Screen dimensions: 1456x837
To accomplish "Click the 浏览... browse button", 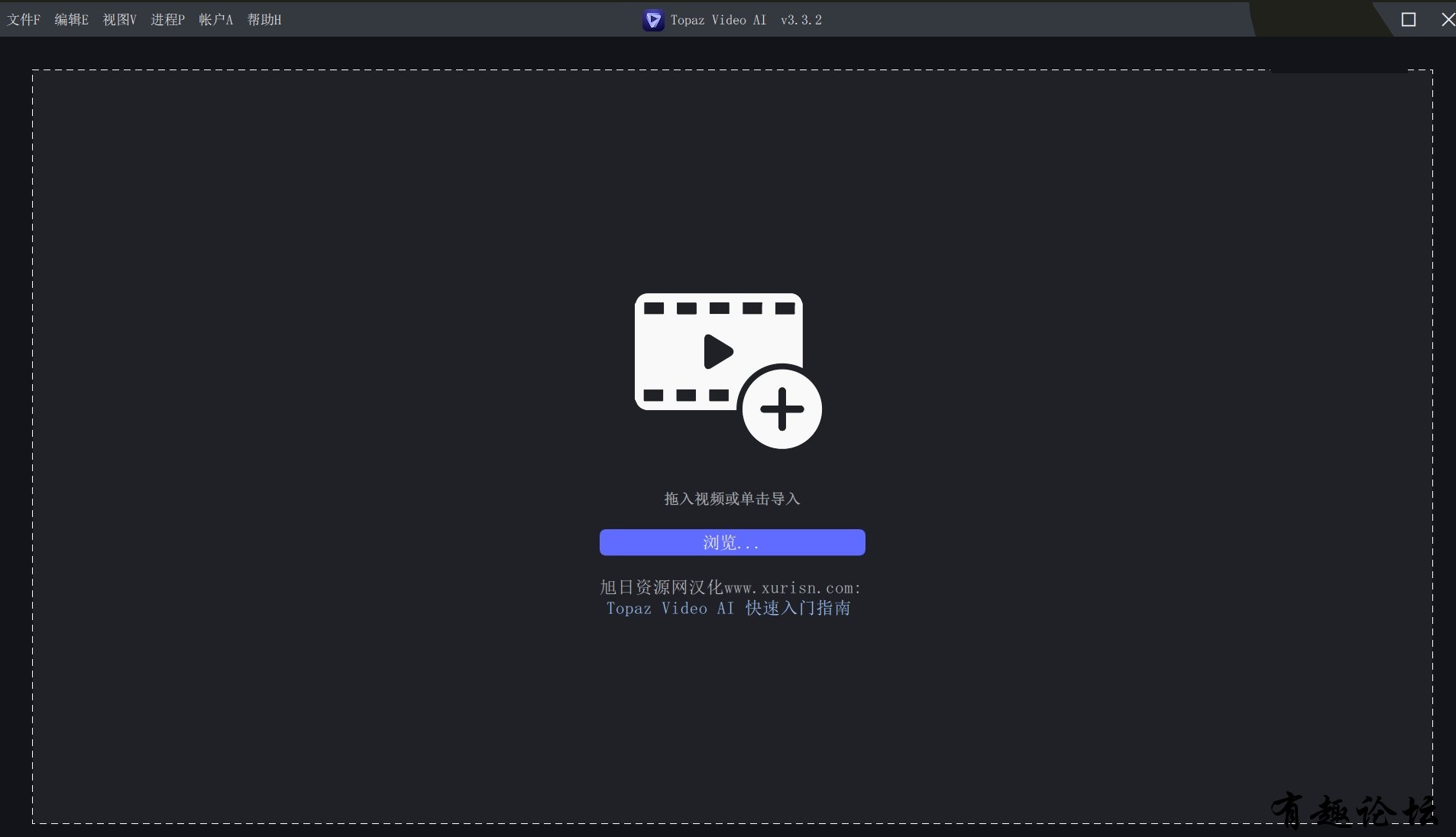I will pos(732,542).
